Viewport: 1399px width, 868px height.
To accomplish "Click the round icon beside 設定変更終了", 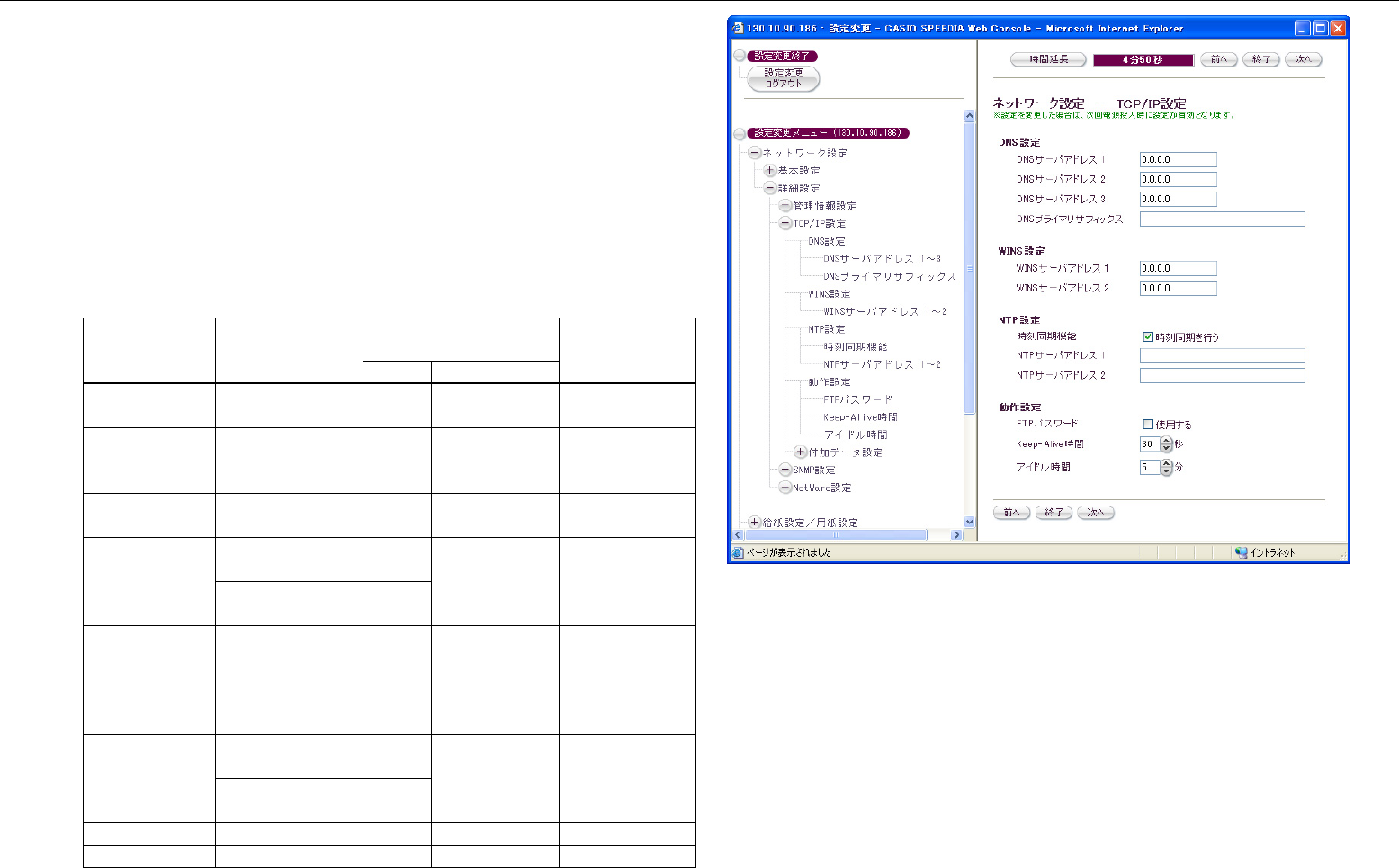I will point(740,56).
